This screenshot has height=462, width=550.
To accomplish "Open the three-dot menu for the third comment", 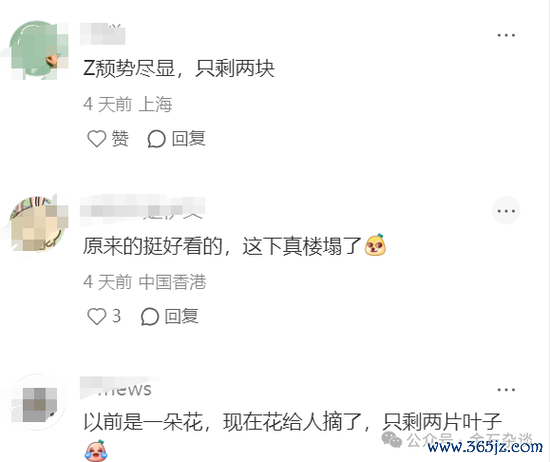I will [506, 390].
